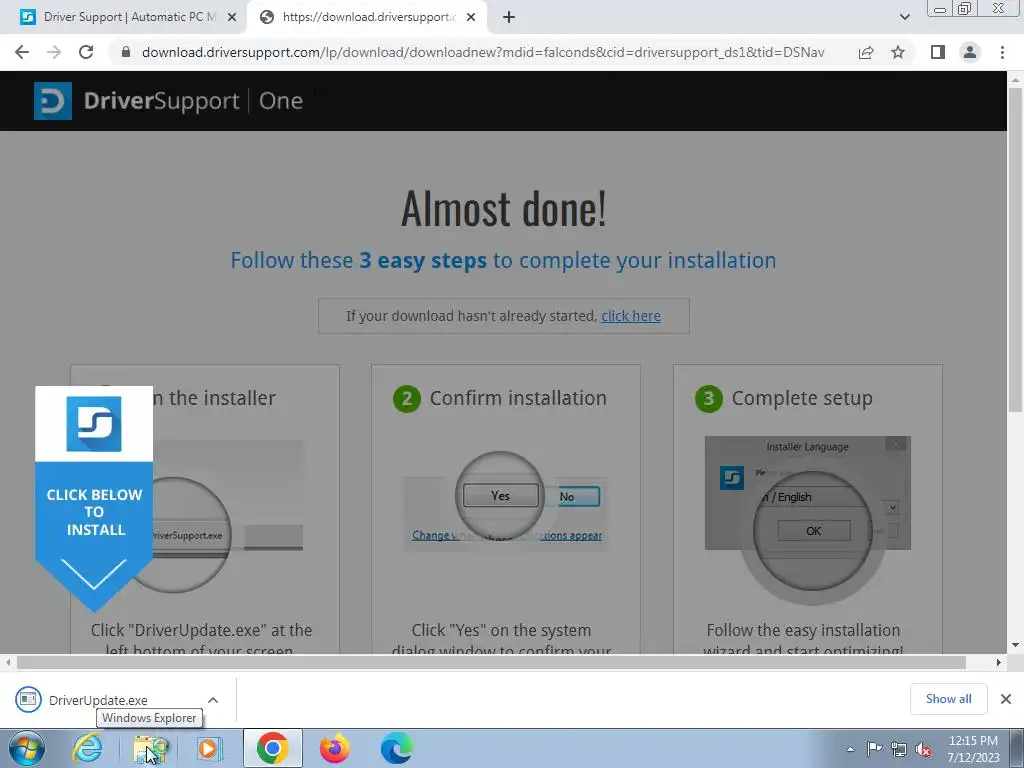
Task: Click the Chrome taskbar icon
Action: pos(272,749)
